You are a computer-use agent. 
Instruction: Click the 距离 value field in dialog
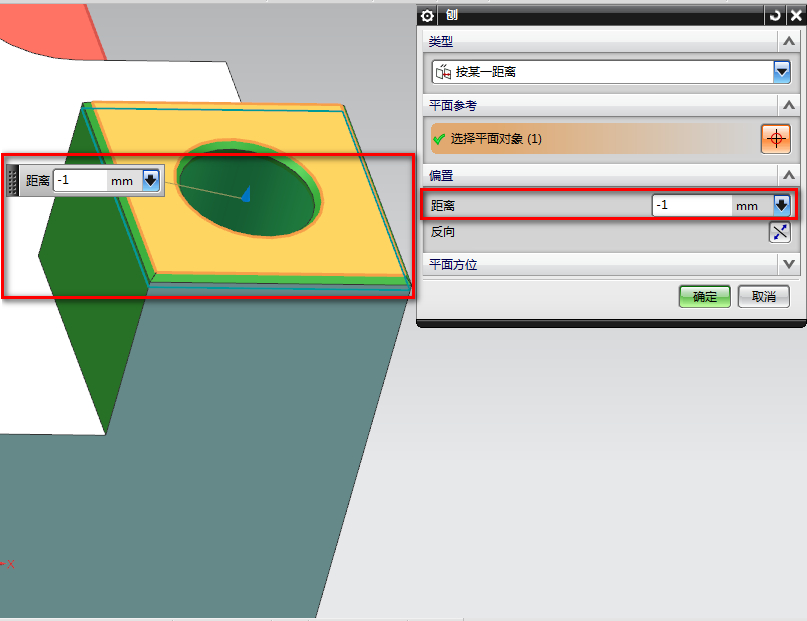[x=691, y=205]
